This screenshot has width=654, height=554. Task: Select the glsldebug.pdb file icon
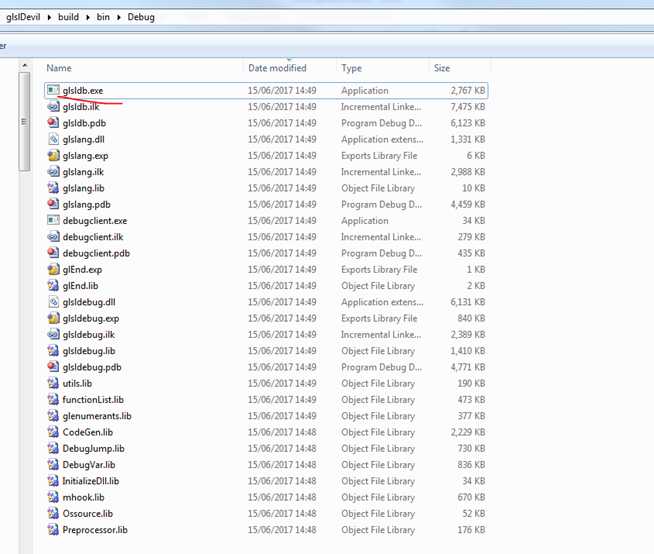tap(53, 367)
